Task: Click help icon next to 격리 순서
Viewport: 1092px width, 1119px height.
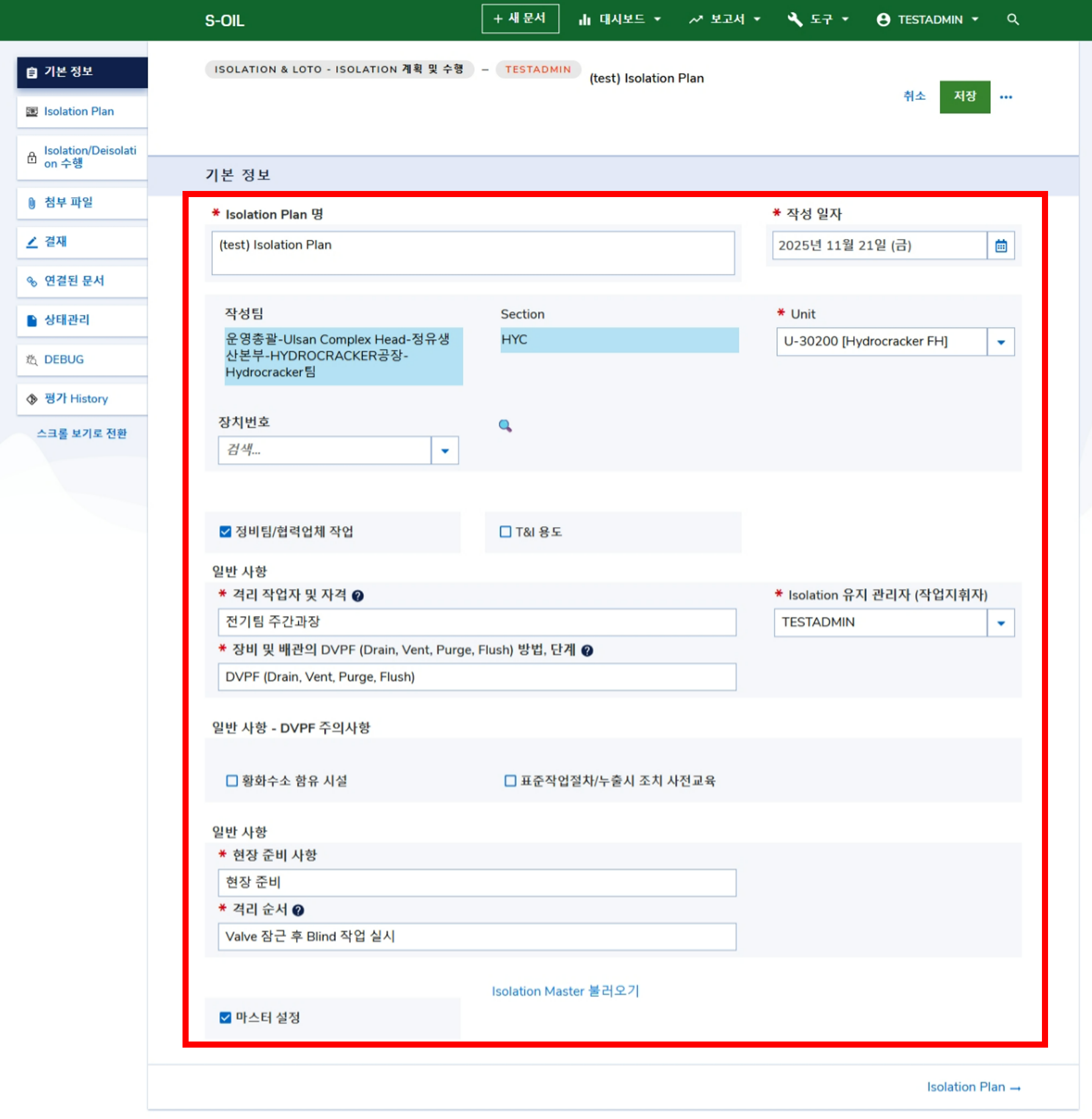Action: (298, 910)
